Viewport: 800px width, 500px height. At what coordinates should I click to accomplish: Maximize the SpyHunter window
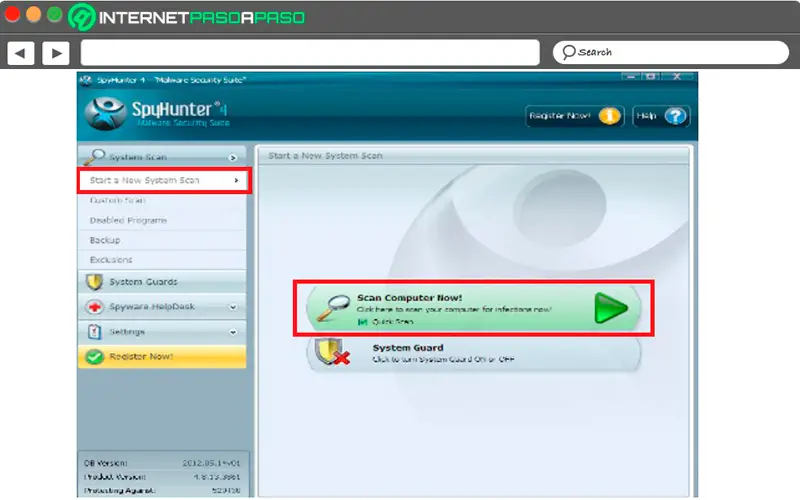(651, 77)
